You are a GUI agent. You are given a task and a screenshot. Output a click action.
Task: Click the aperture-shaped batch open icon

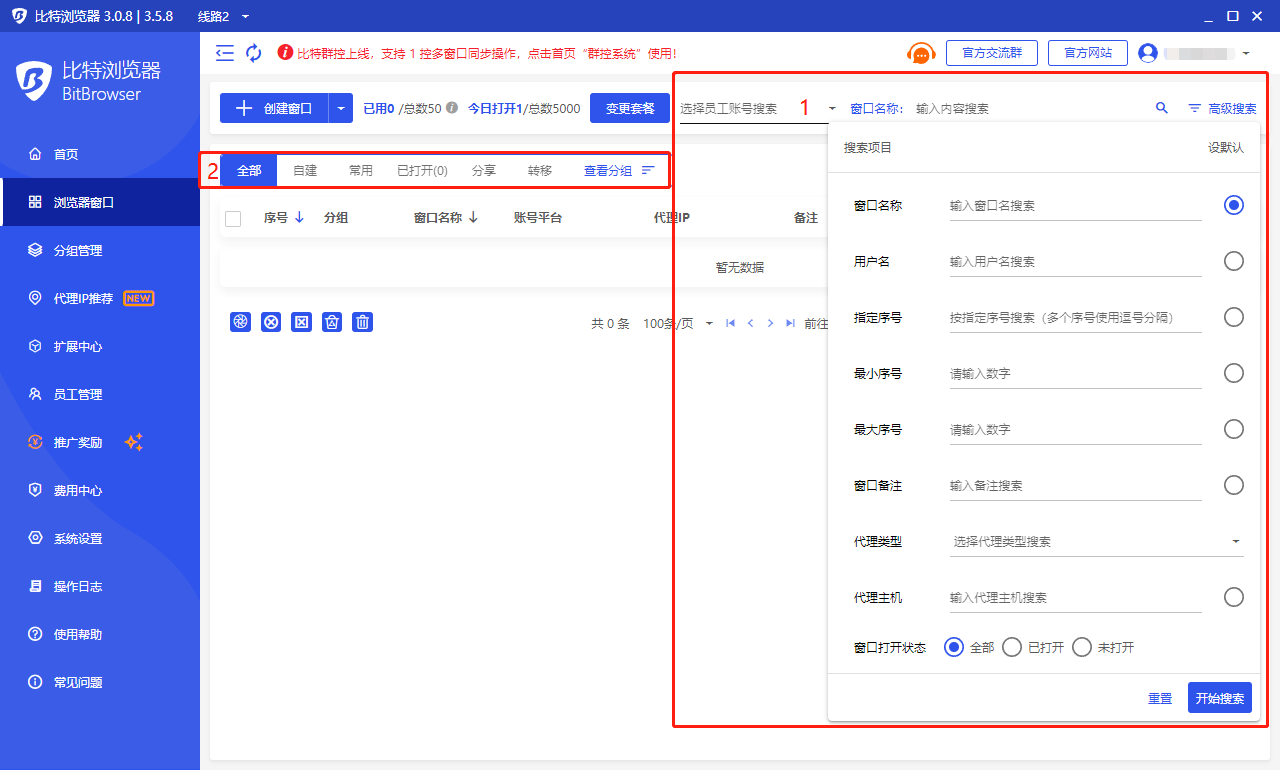[x=240, y=322]
